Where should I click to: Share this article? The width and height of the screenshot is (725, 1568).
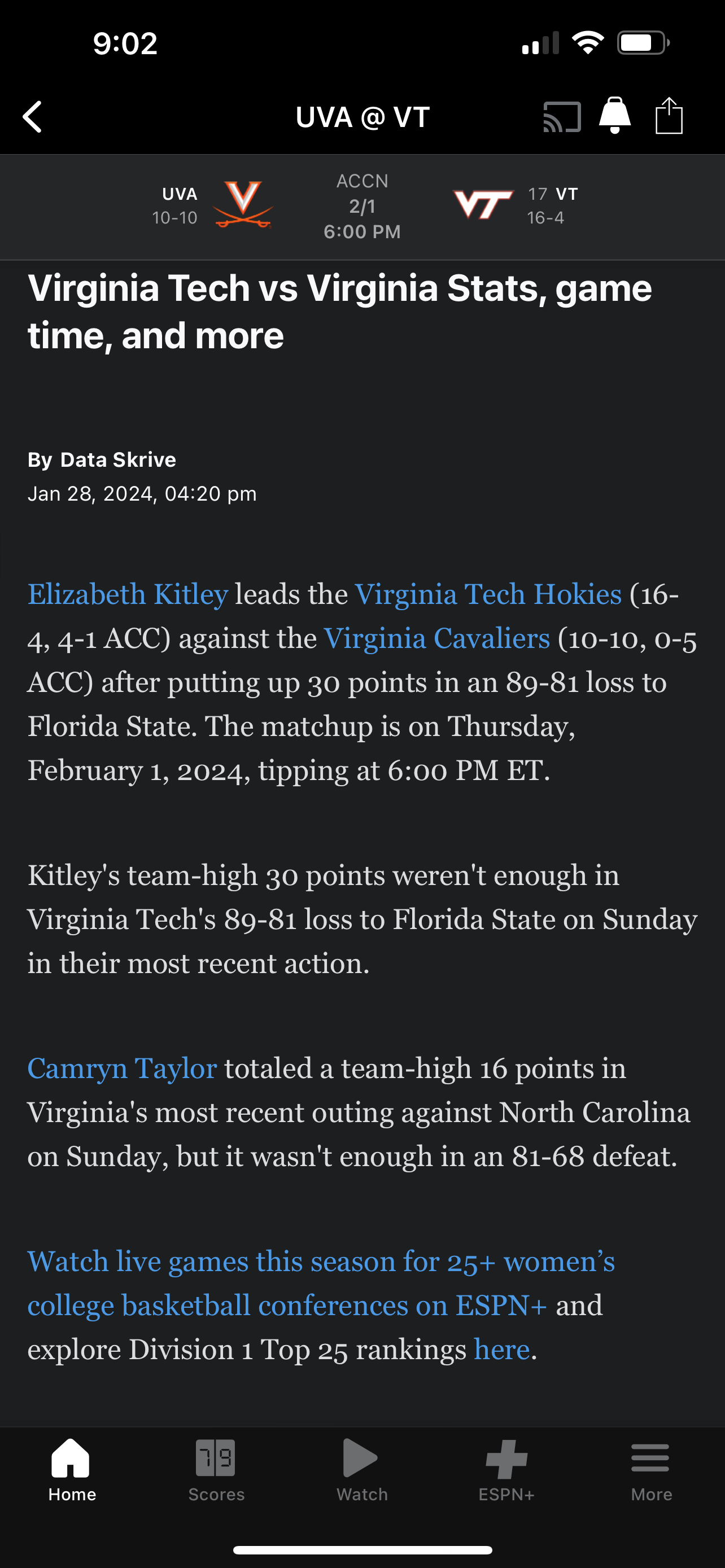(x=670, y=116)
